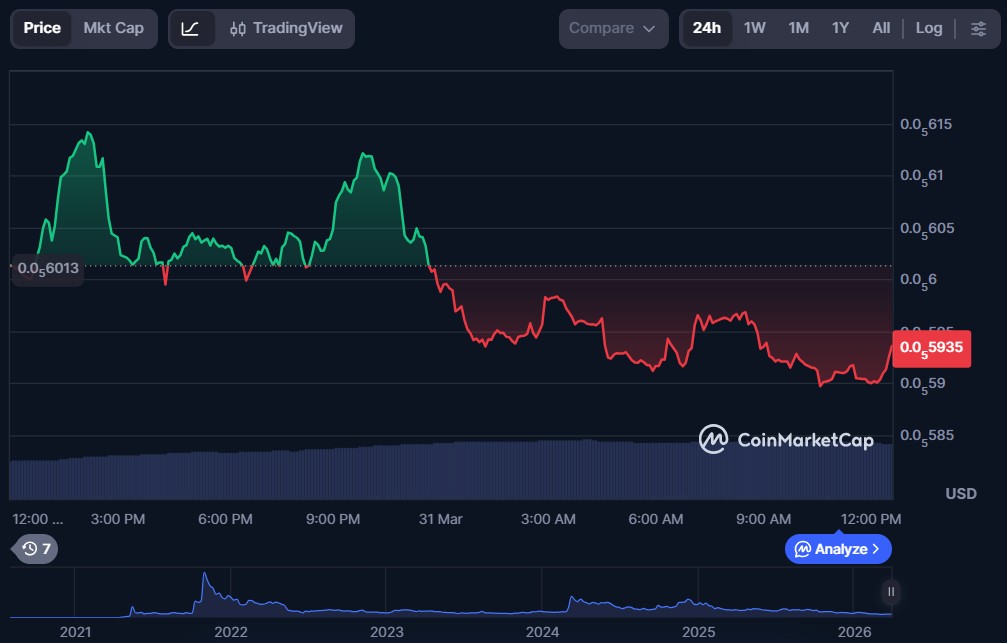Show the 1Y time range

coord(840,29)
